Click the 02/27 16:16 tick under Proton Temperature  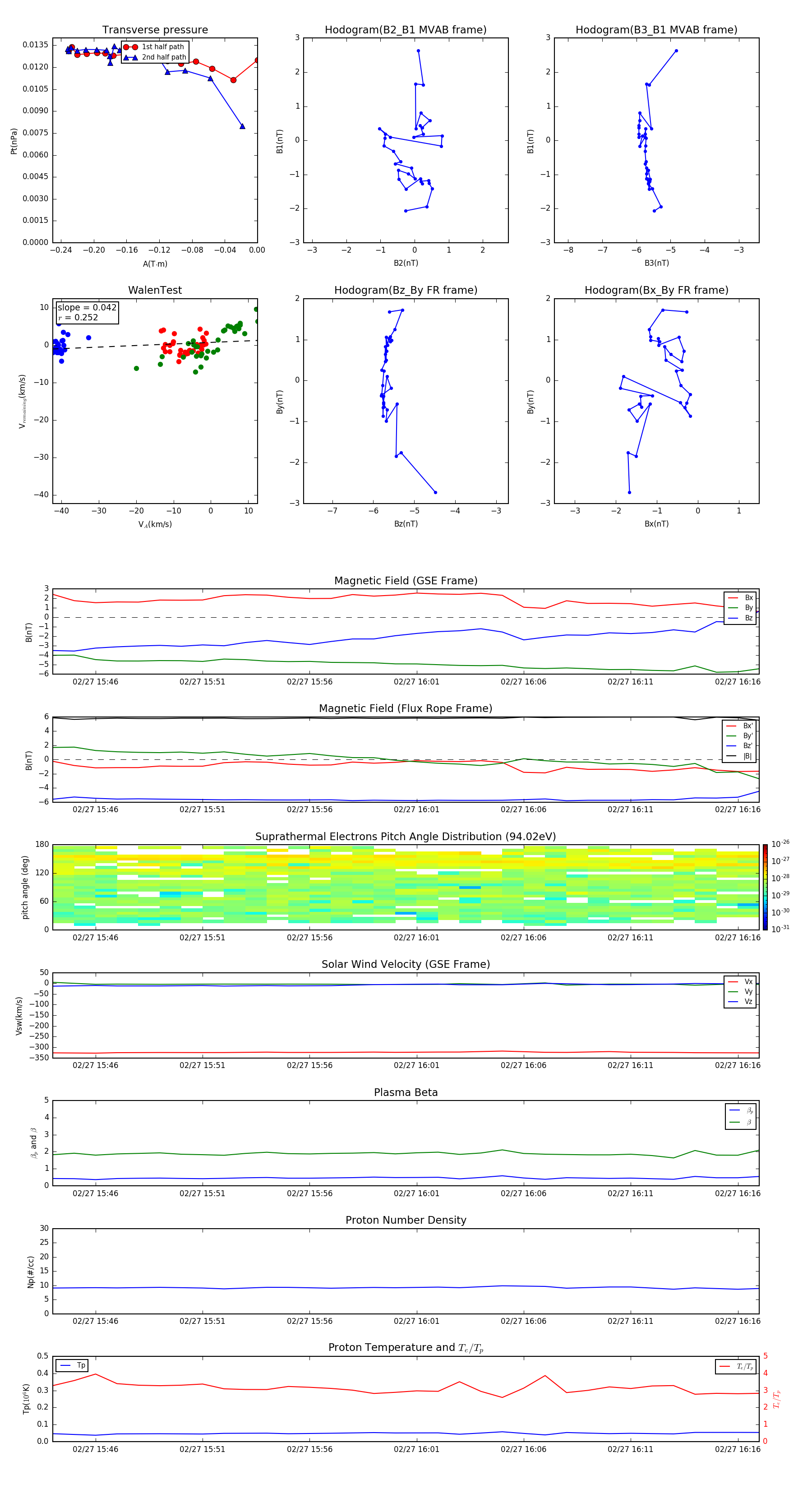click(738, 1449)
